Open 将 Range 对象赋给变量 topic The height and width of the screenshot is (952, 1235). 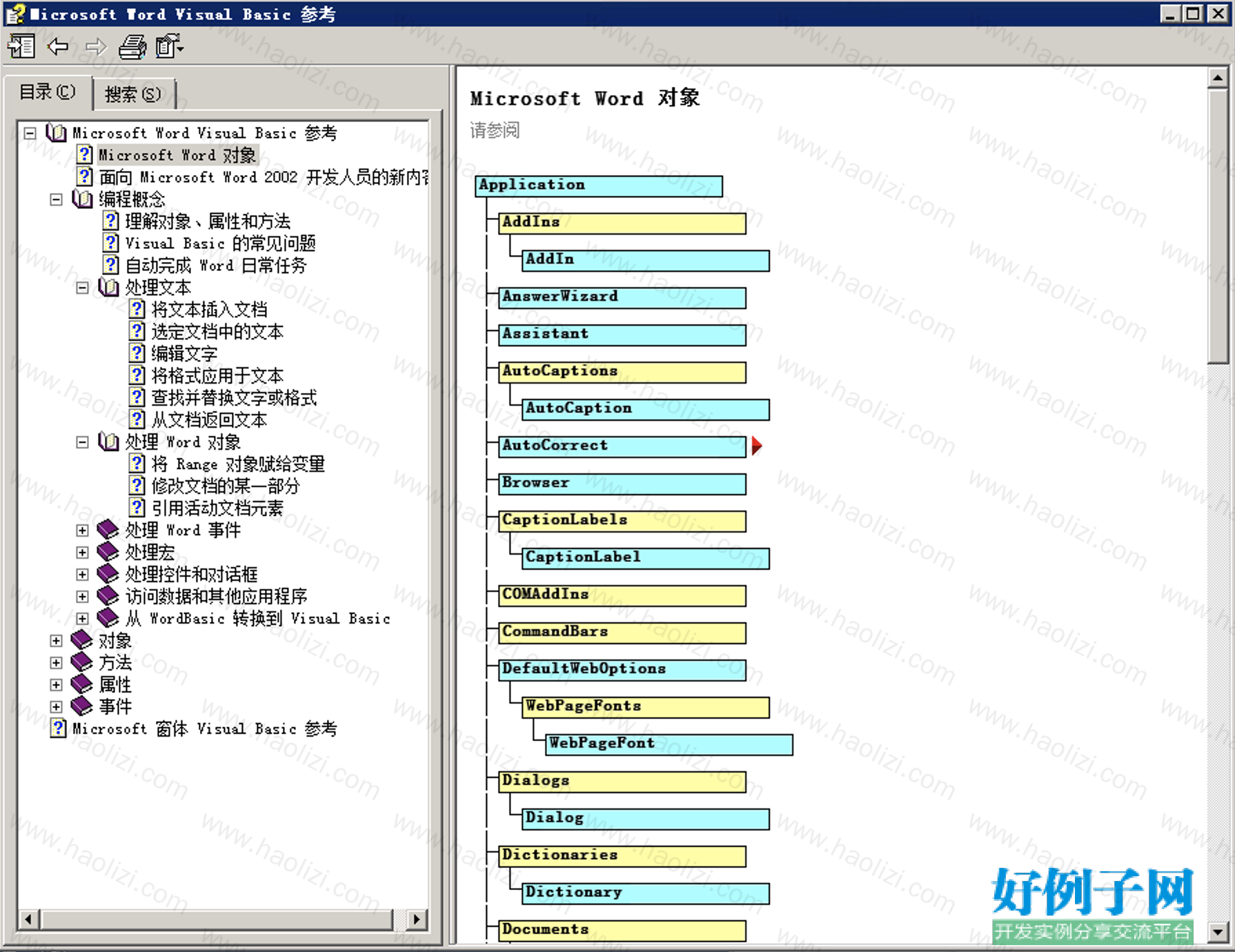coord(238,464)
